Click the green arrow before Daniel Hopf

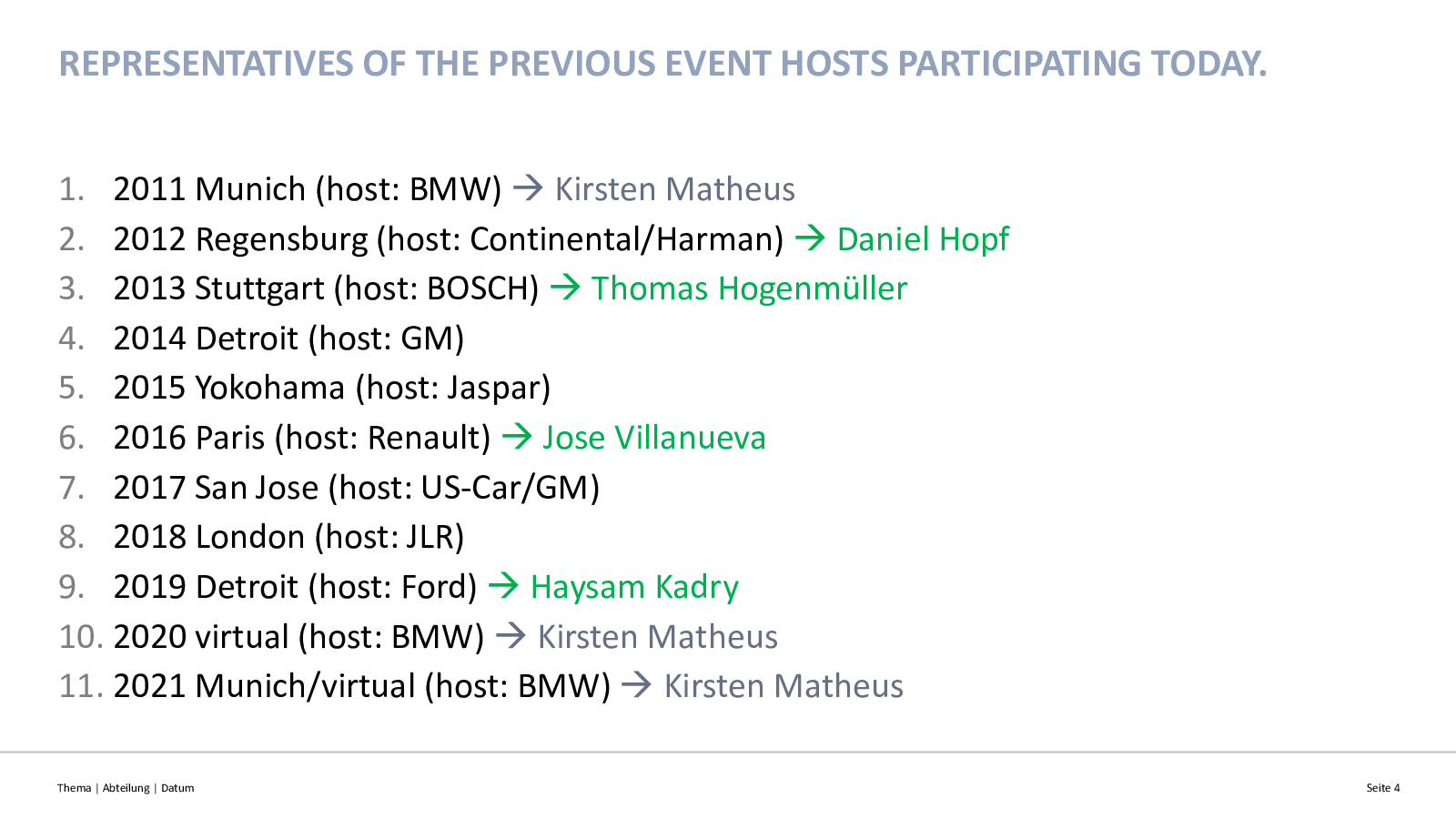(x=810, y=239)
